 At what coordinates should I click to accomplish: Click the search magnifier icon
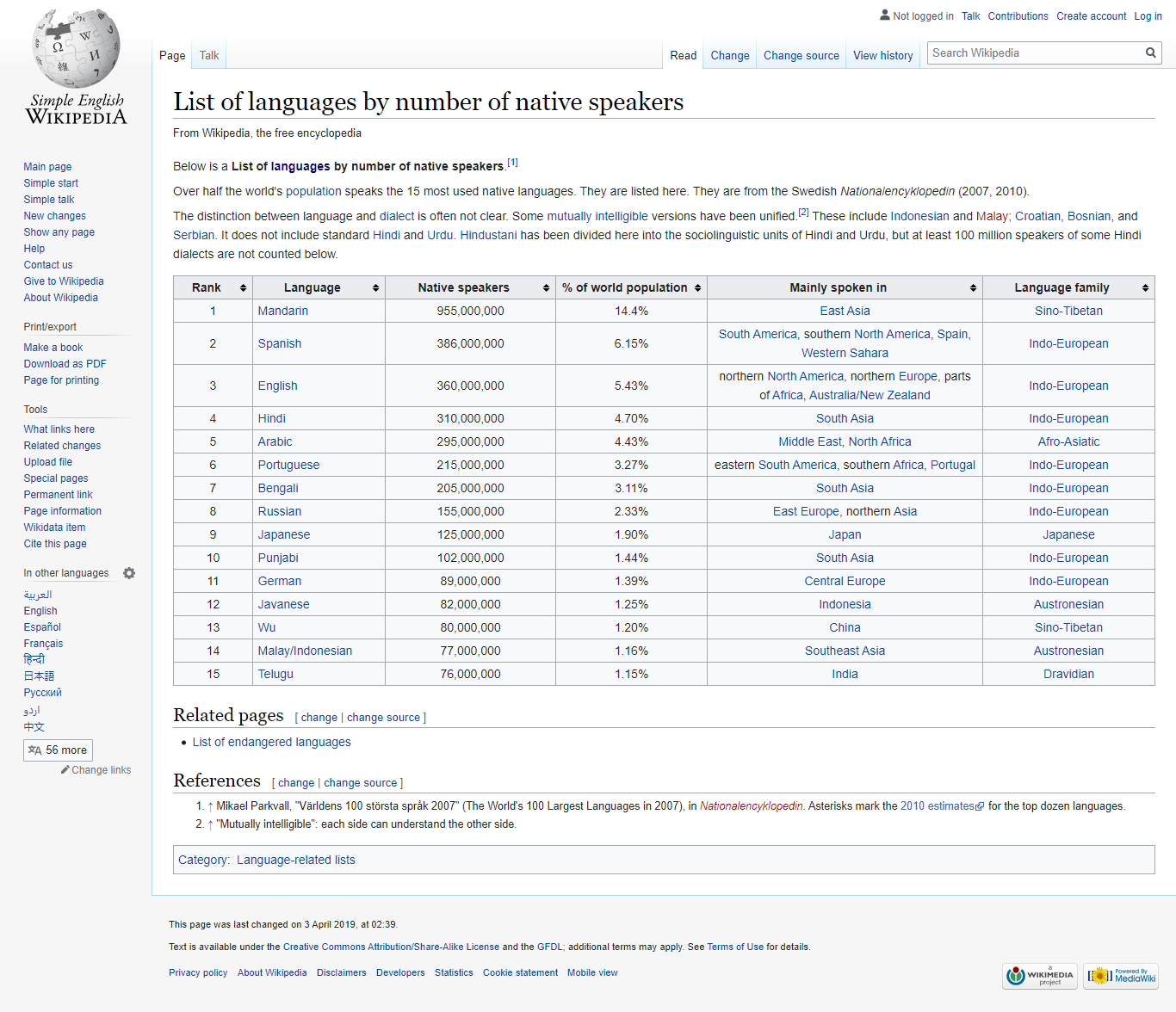coord(1150,53)
